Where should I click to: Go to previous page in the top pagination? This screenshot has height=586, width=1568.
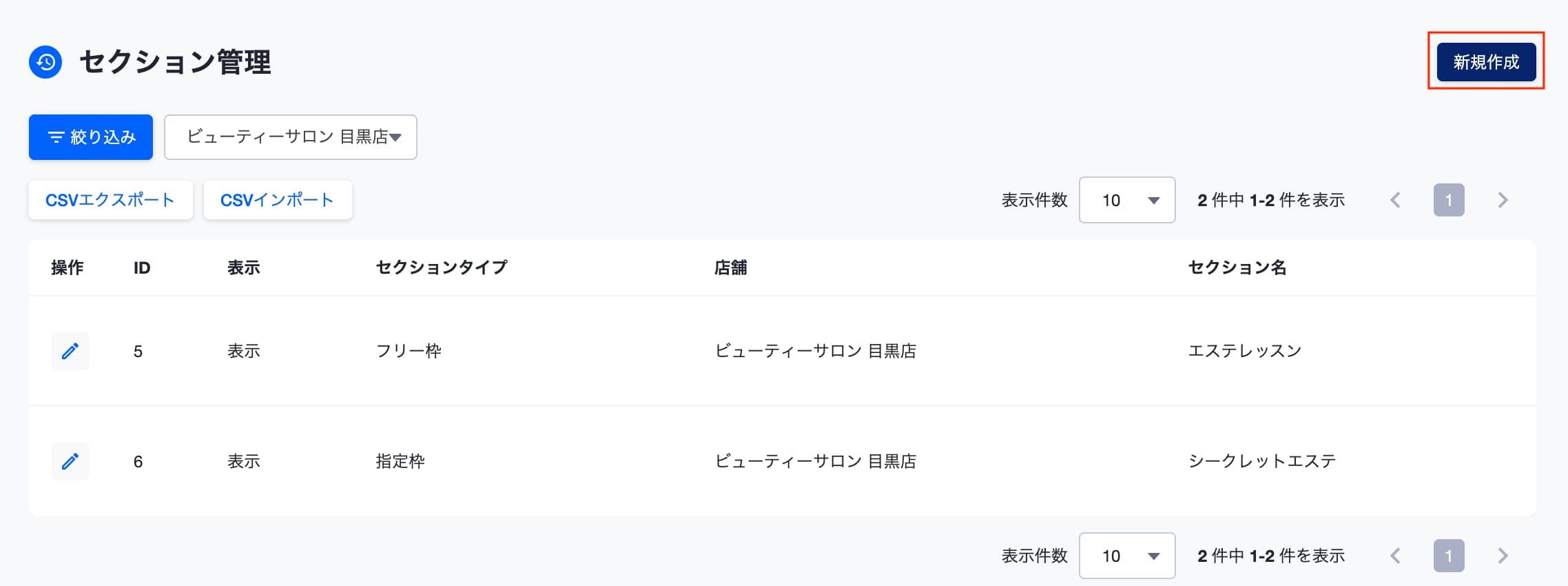tap(1396, 200)
